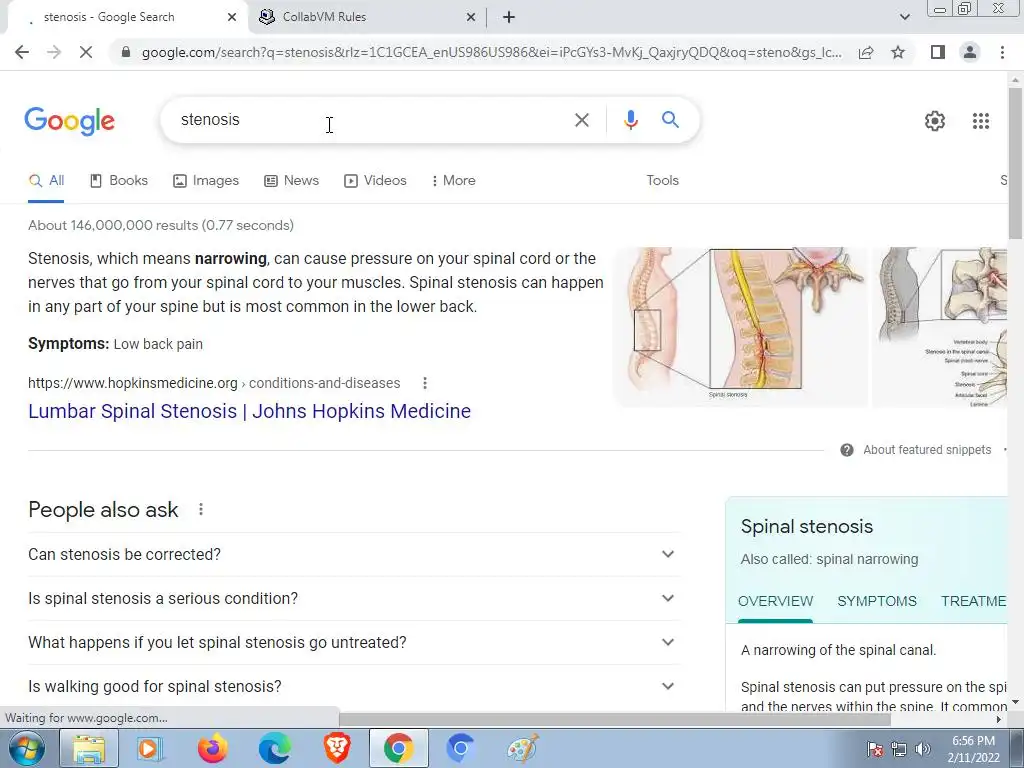Submit search using the magnifier icon

(x=670, y=120)
